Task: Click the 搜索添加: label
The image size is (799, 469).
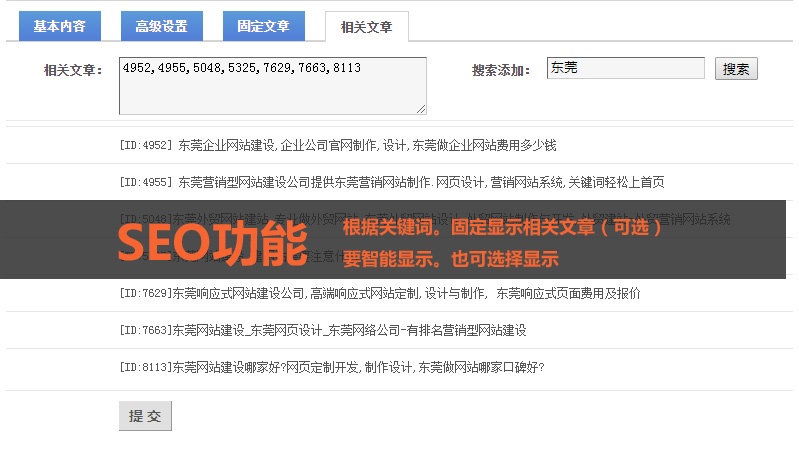Action: [501, 70]
